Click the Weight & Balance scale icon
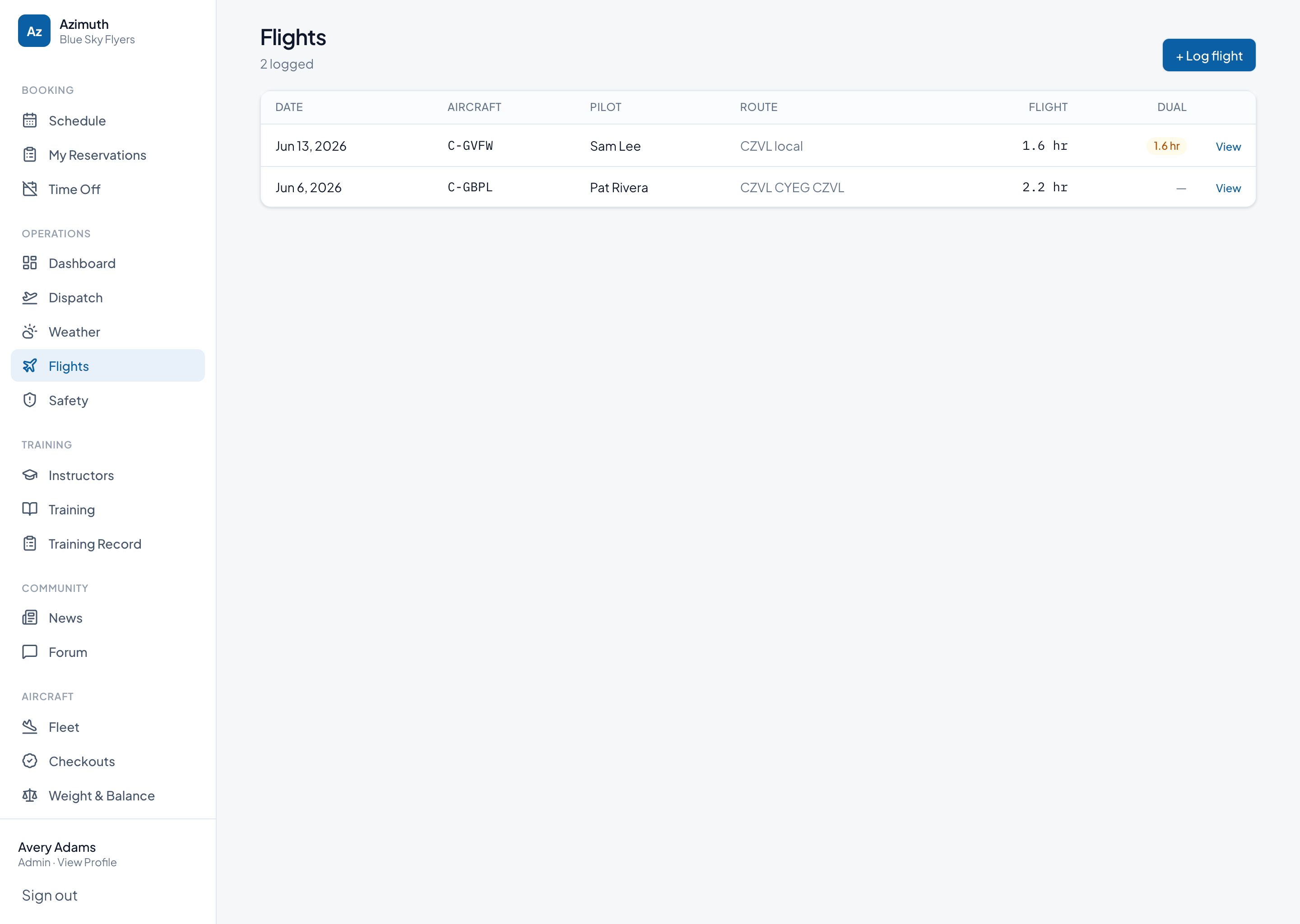The image size is (1300, 924). tap(30, 795)
